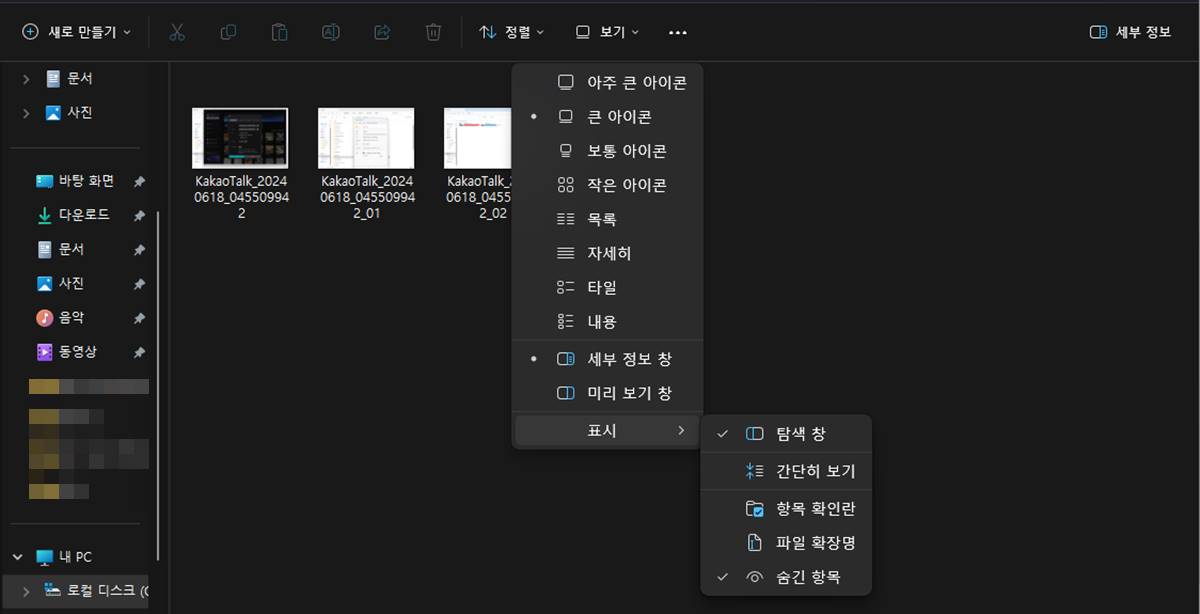Click the Delete trash can icon
The height and width of the screenshot is (614, 1200).
433,32
